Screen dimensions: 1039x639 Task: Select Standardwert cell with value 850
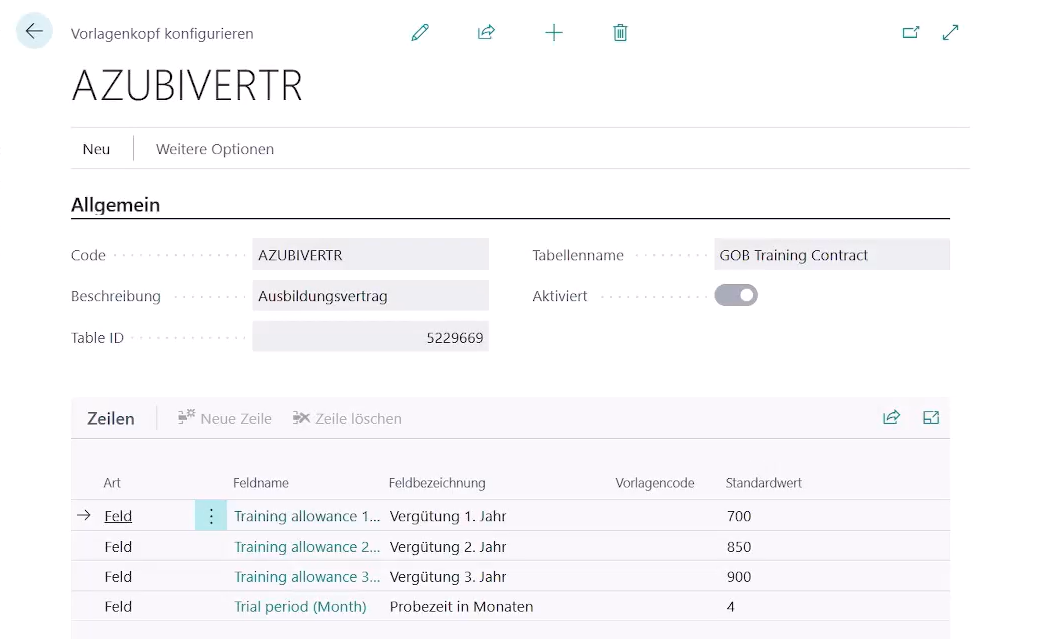click(x=739, y=547)
